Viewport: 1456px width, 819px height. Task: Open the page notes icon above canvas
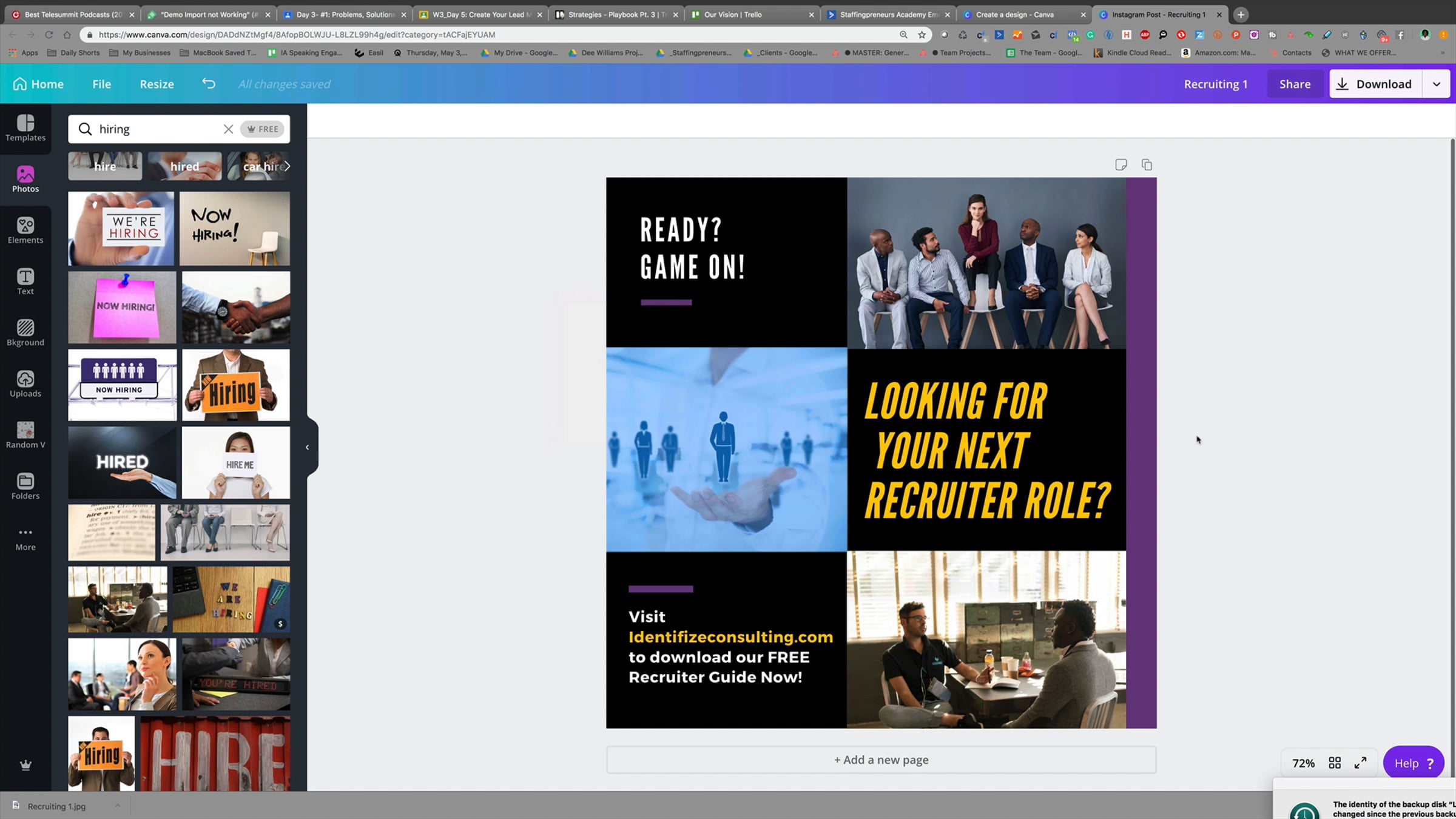tap(1121, 165)
